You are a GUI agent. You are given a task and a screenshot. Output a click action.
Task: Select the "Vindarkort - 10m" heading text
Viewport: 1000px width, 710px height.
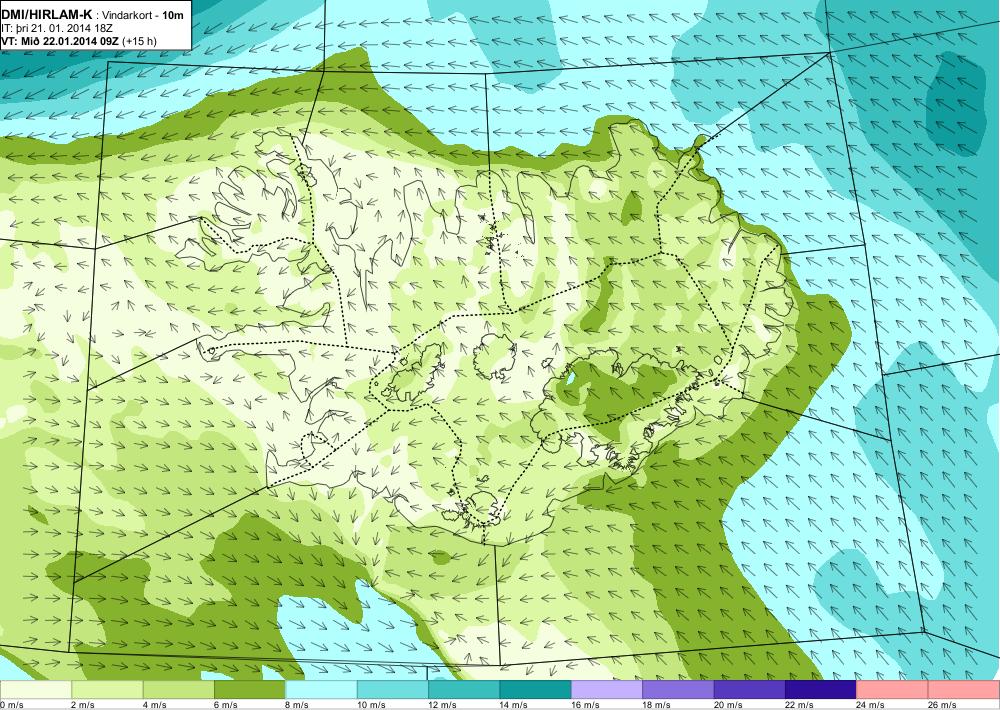[142, 14]
